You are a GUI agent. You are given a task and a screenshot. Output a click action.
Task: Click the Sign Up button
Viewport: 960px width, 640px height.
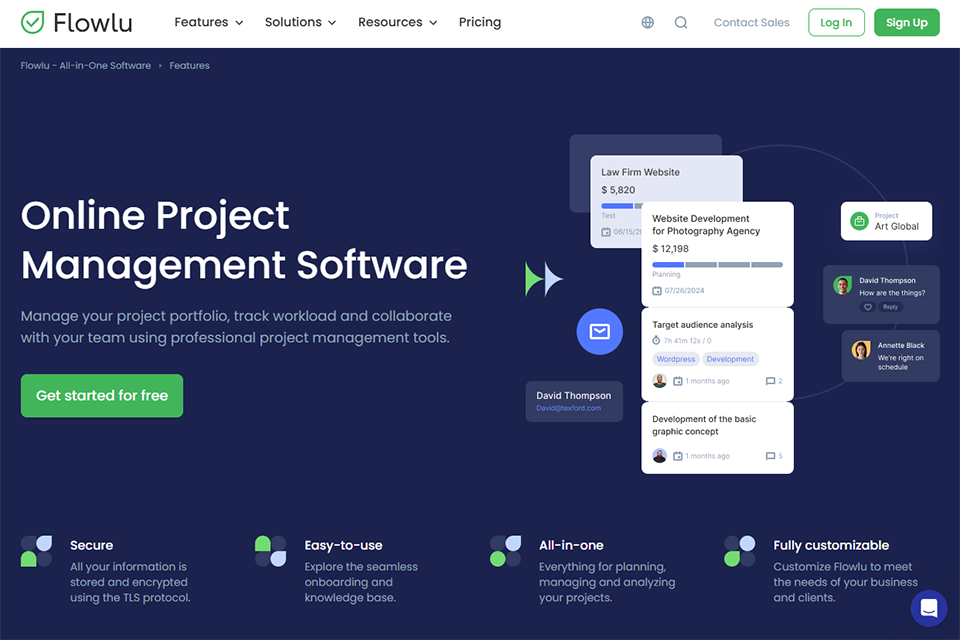pos(907,23)
